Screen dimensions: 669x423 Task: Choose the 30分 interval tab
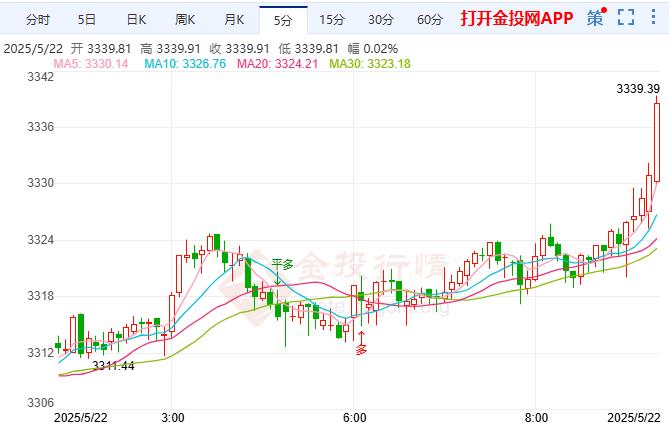coord(381,20)
